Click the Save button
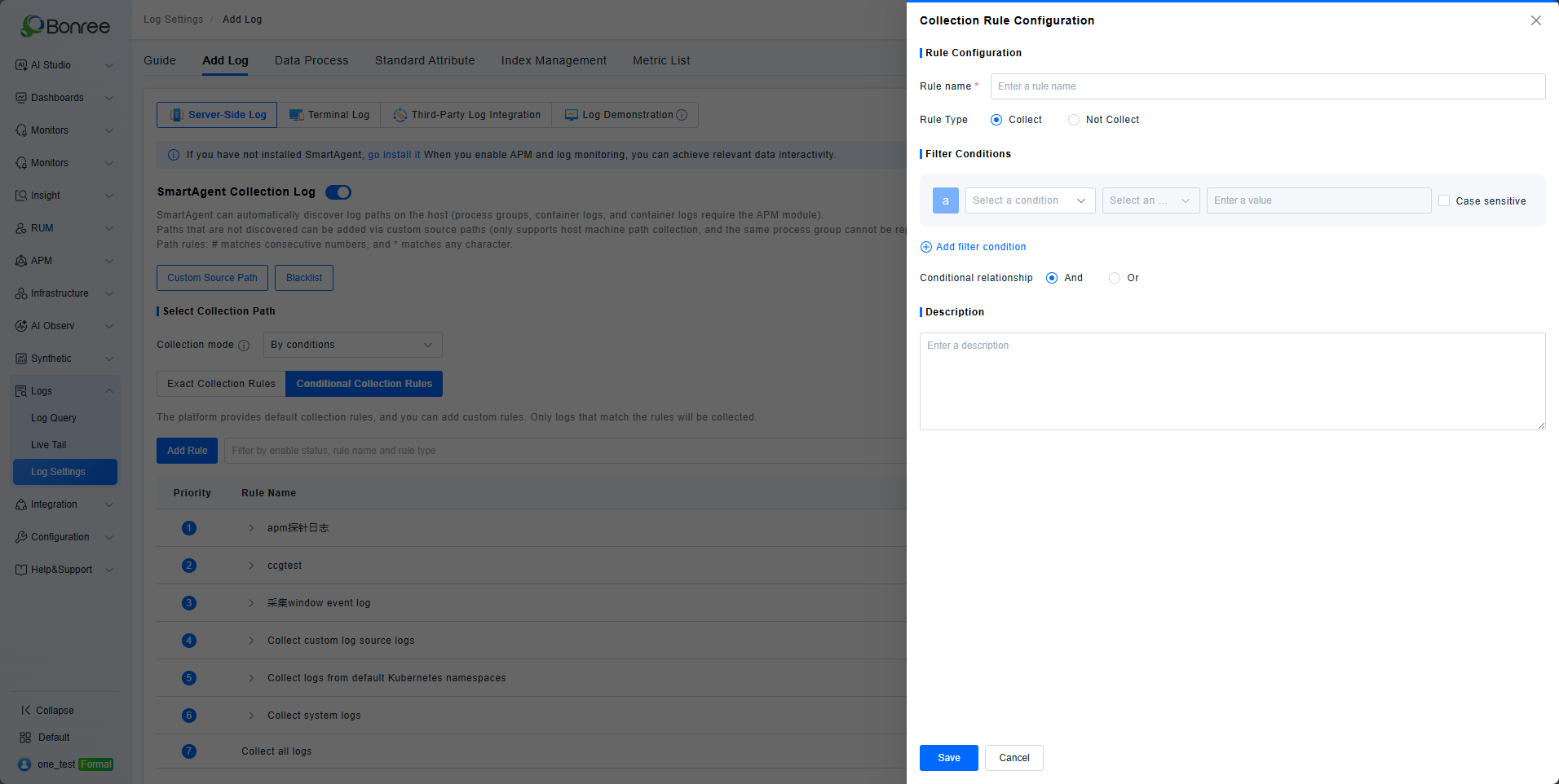Image resolution: width=1559 pixels, height=784 pixels. [x=949, y=758]
